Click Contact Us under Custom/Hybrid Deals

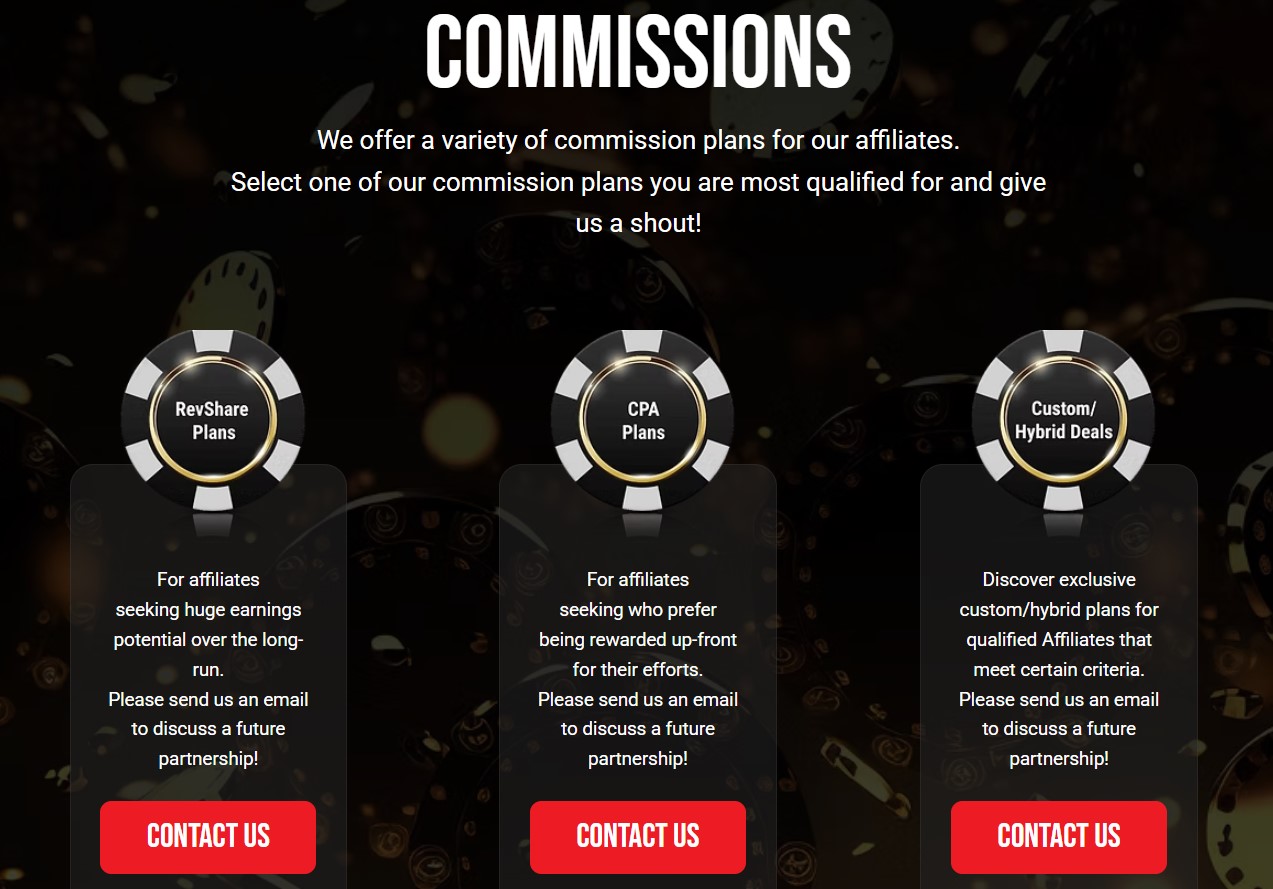tap(1059, 837)
